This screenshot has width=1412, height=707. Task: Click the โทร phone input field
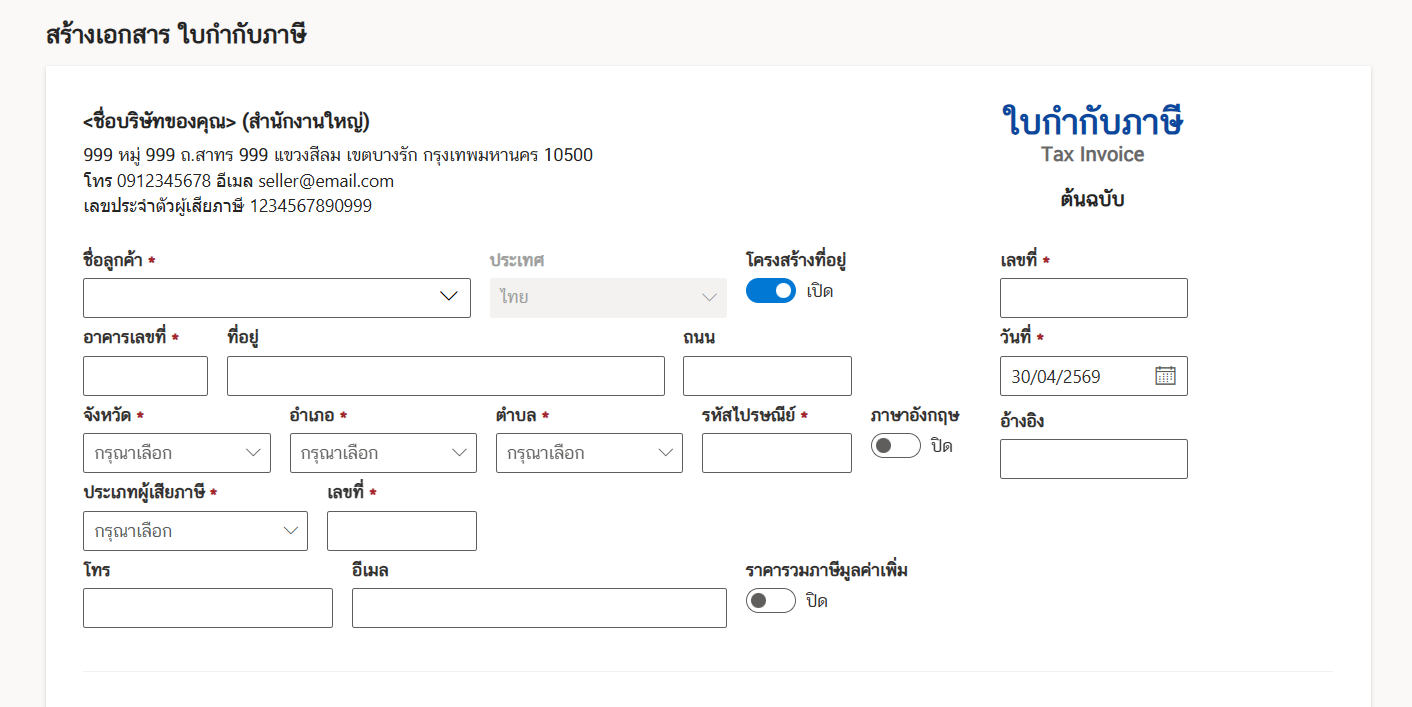tap(207, 608)
